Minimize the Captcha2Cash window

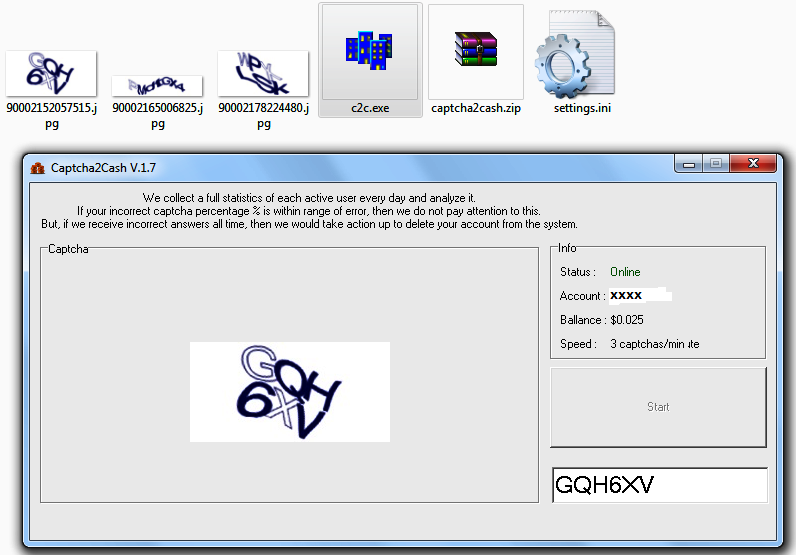tap(689, 164)
